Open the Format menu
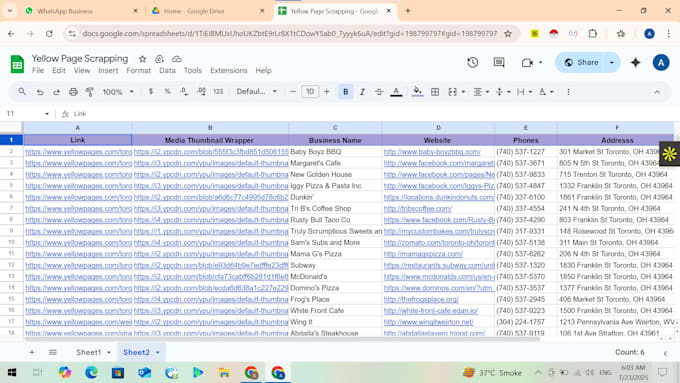 (138, 70)
